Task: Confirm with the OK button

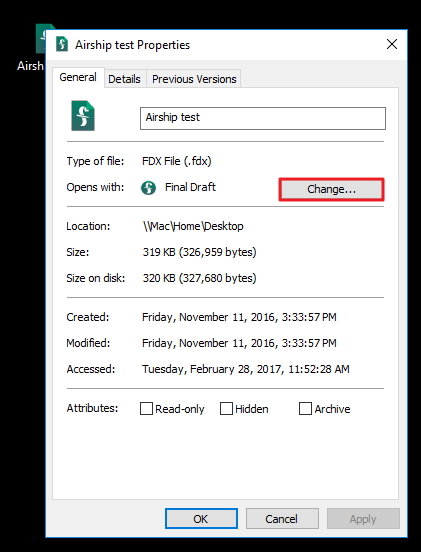Action: [201, 519]
